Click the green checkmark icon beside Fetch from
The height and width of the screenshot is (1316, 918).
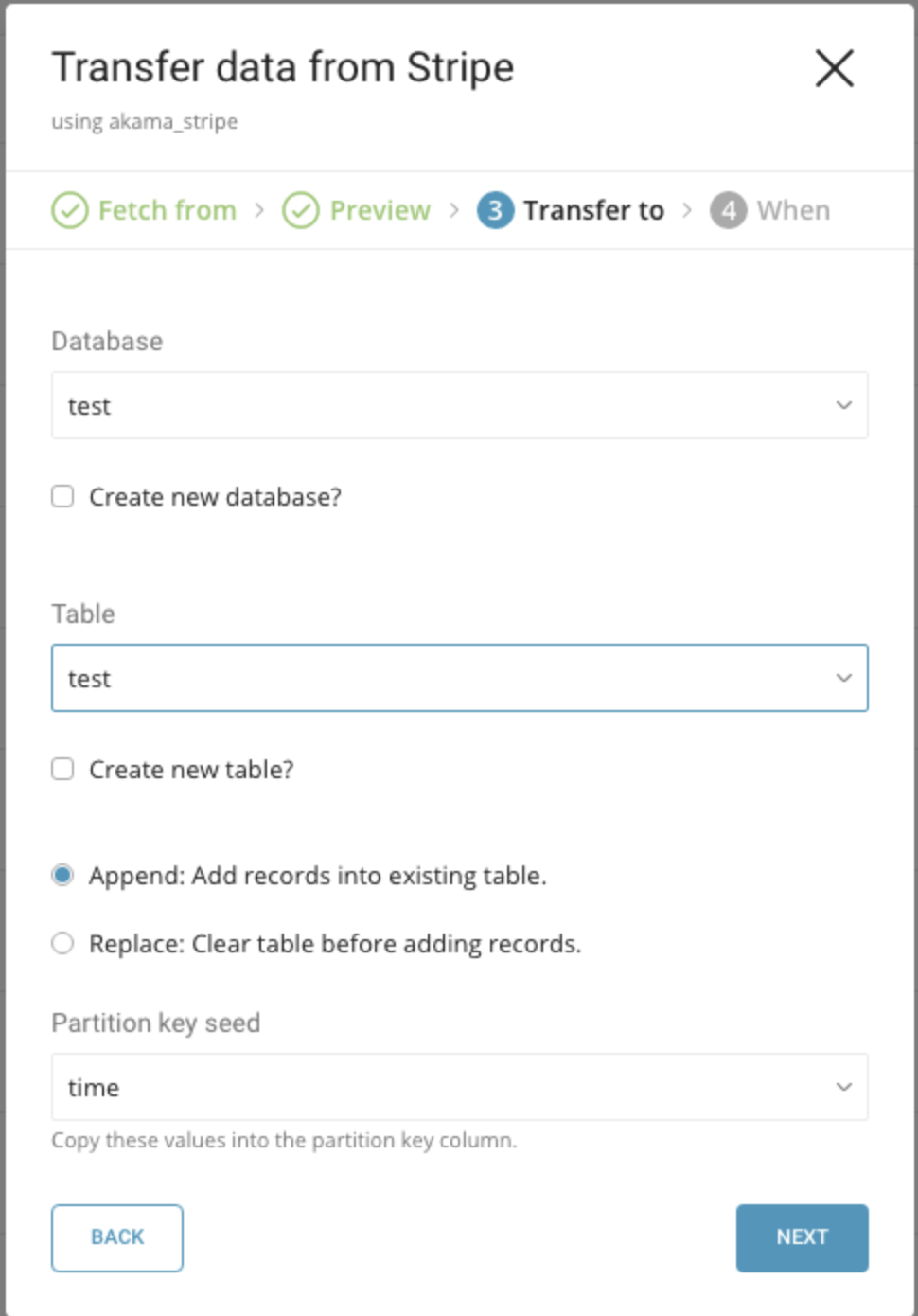click(70, 210)
